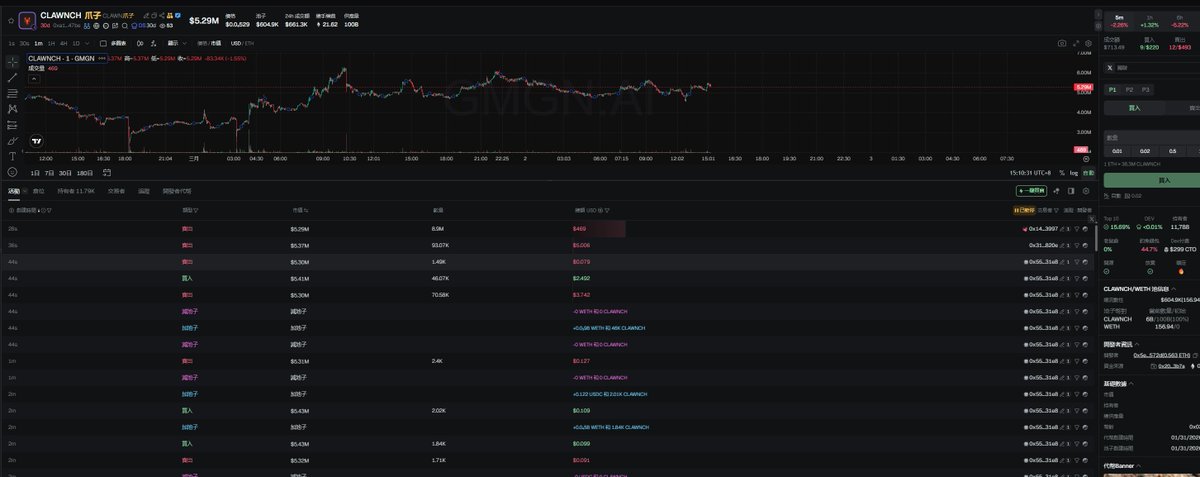Select the brush drawing tool
This screenshot has width=1200, height=477.
(x=11, y=141)
